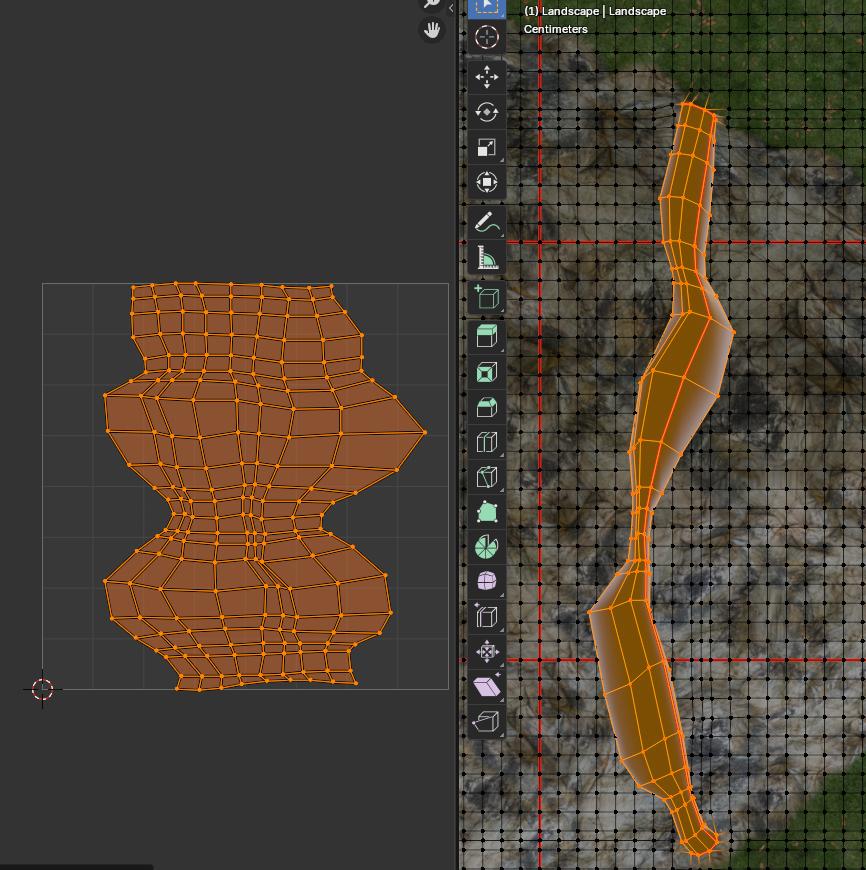Activate the Spin tool
The width and height of the screenshot is (866, 870).
click(x=487, y=547)
